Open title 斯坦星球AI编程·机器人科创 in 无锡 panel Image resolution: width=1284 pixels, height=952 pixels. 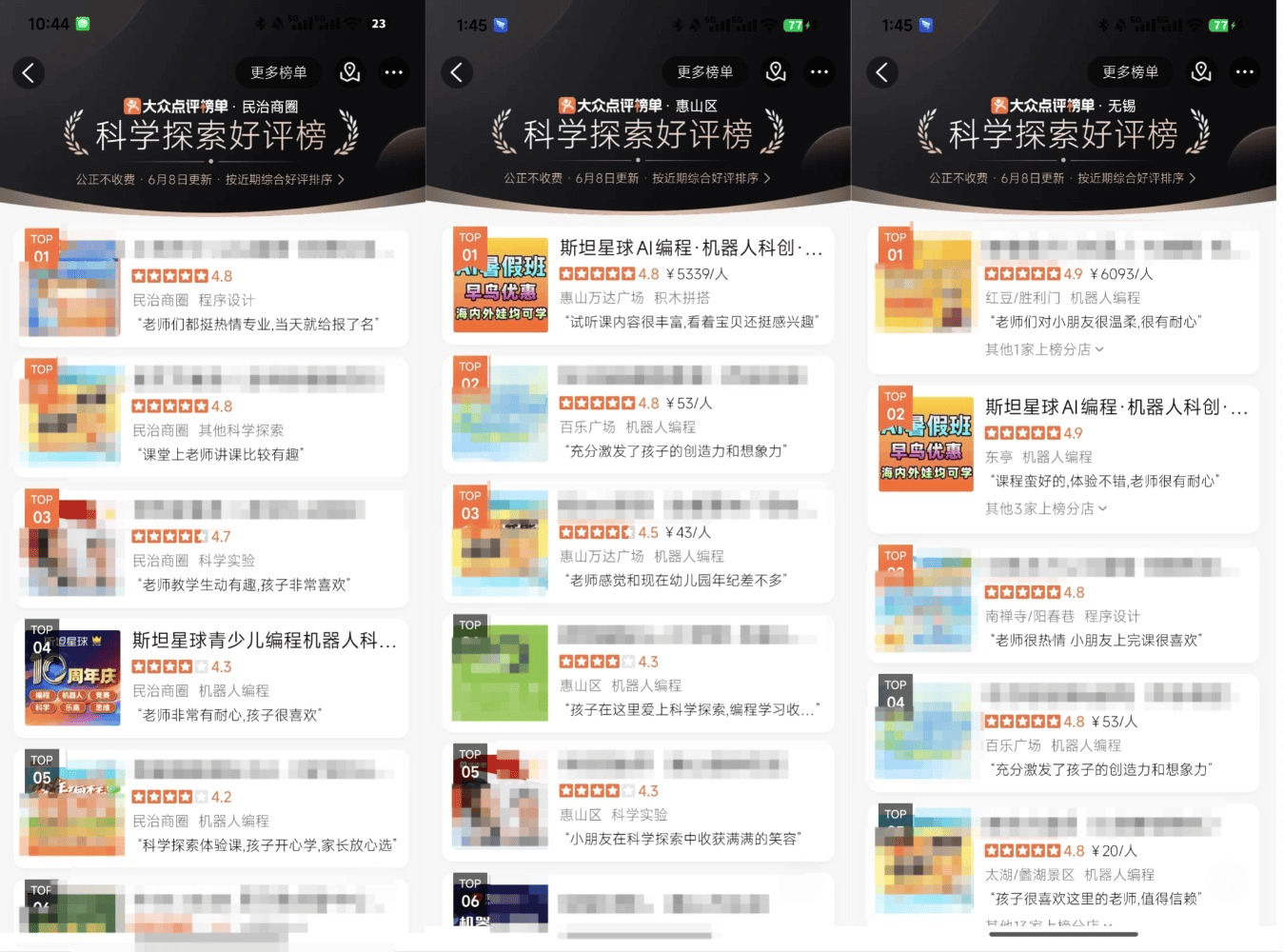click(1116, 407)
